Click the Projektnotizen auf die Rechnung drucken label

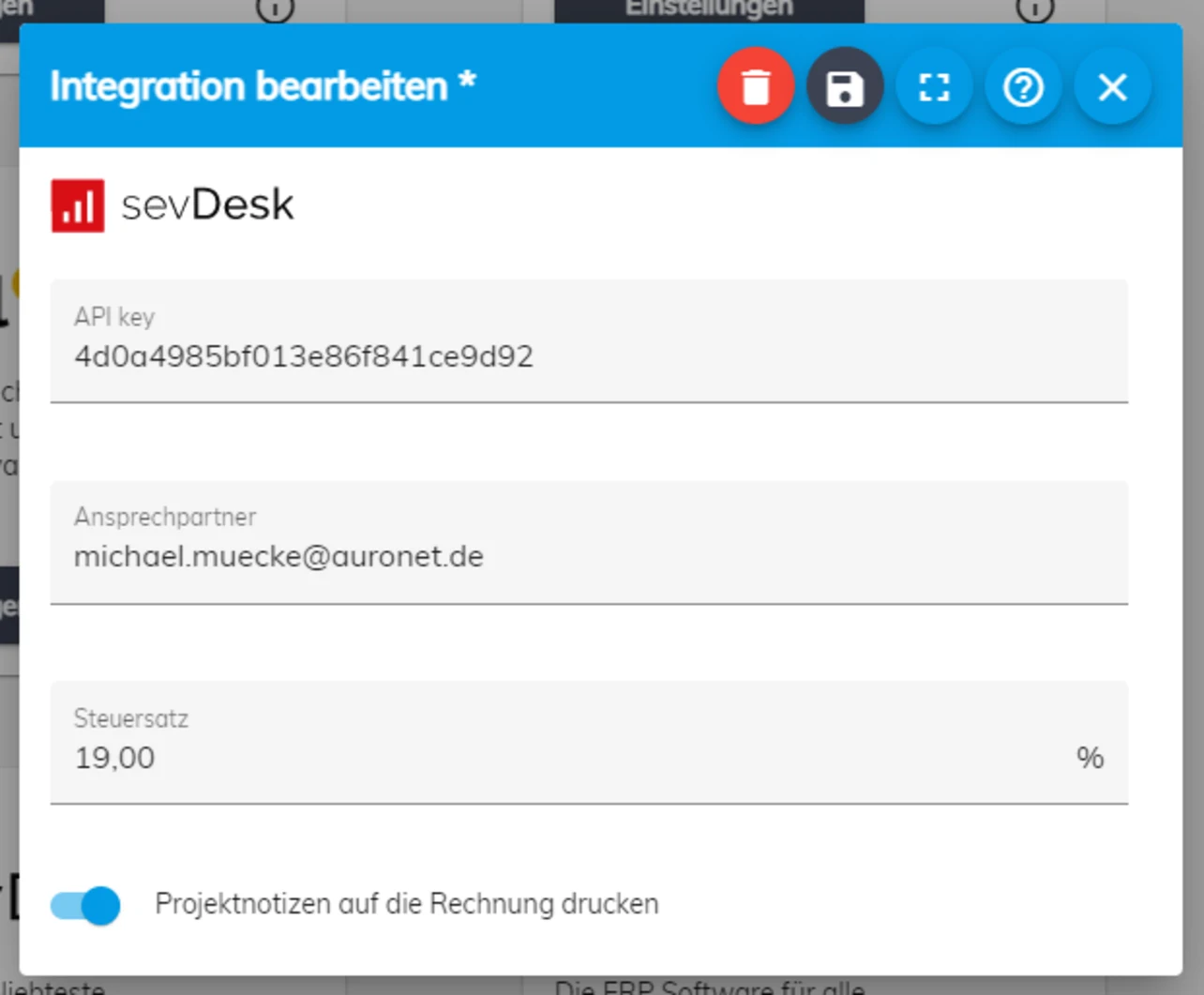(x=407, y=904)
